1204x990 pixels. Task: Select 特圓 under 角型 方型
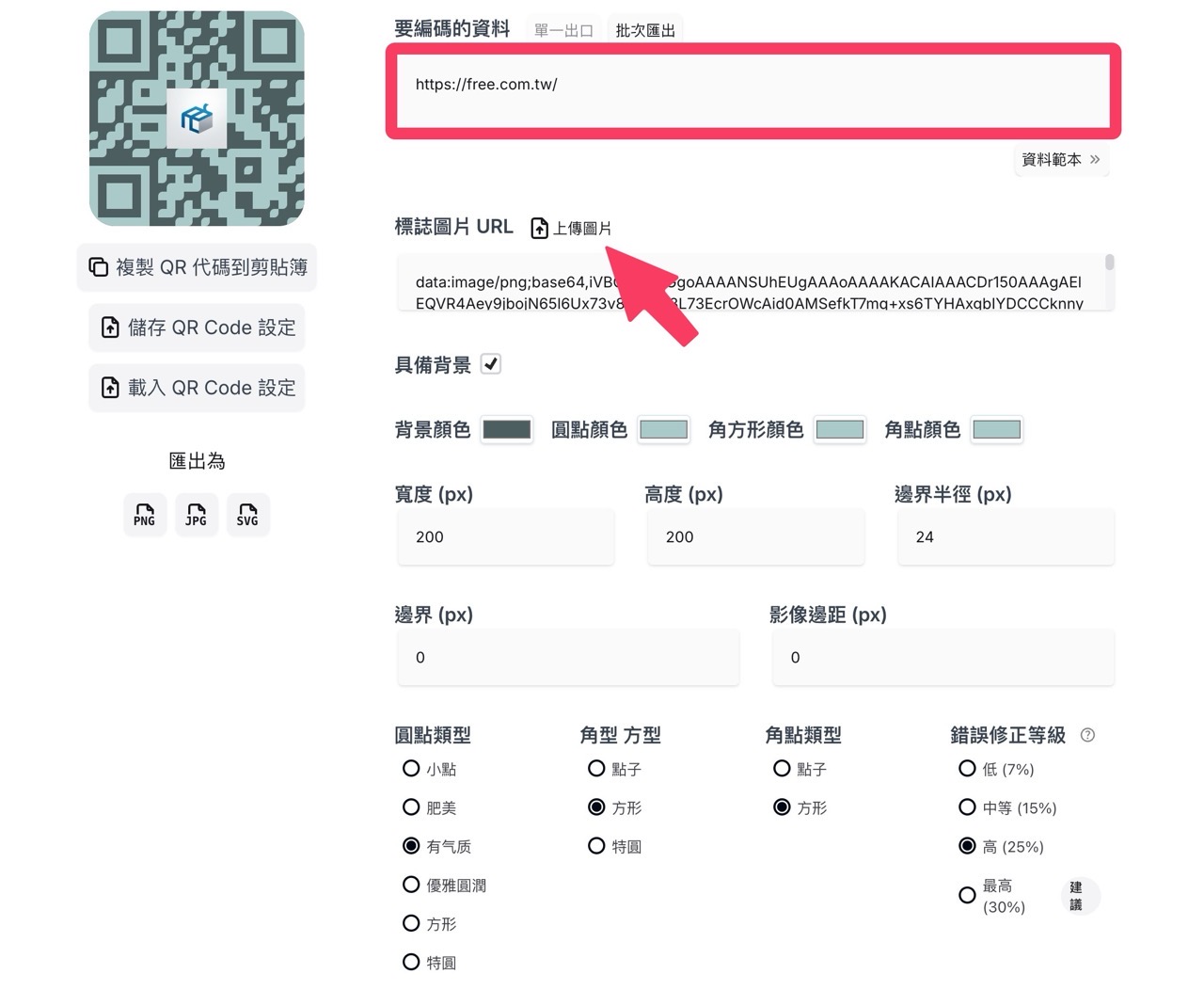pyautogui.click(x=596, y=846)
